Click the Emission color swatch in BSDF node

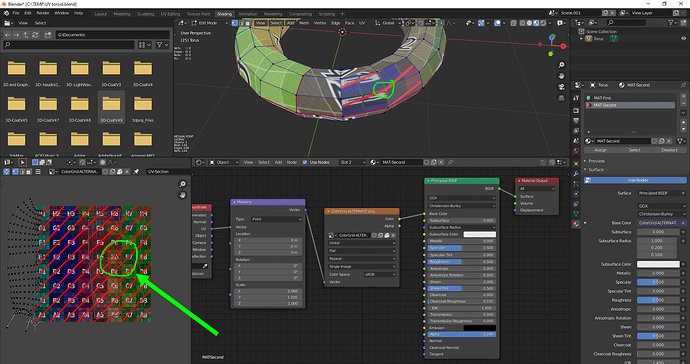479,328
